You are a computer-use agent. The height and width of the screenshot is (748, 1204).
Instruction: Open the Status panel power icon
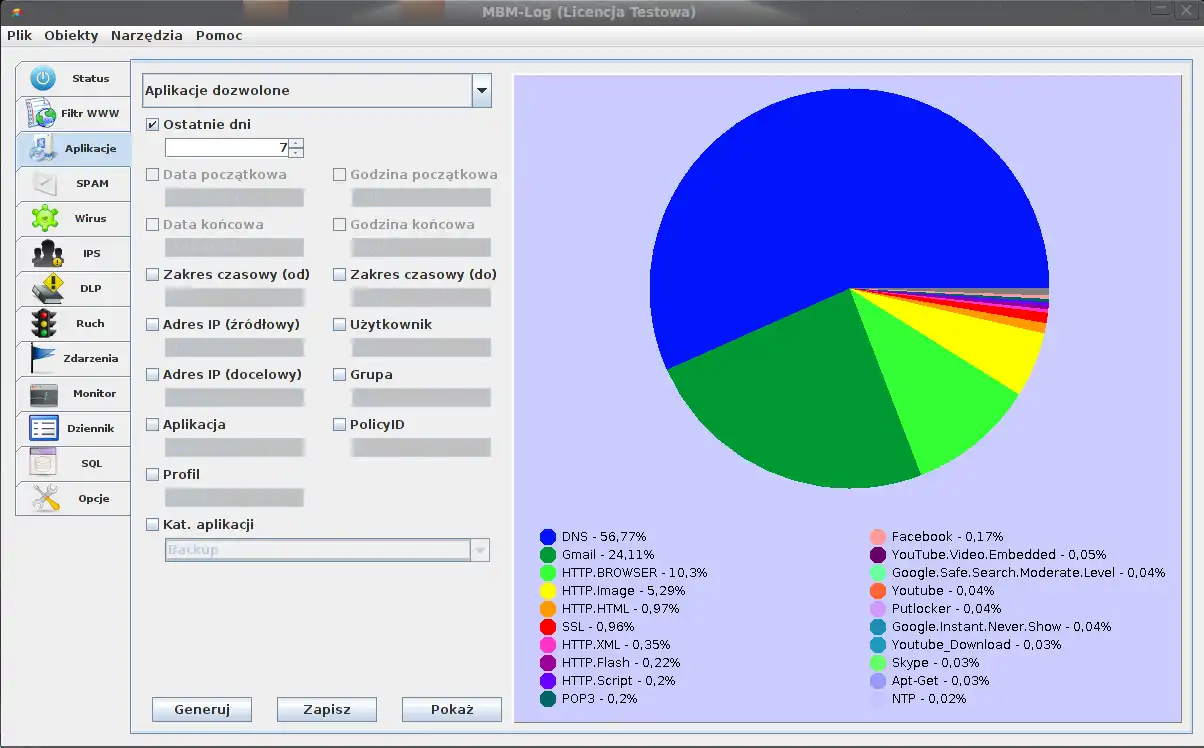42,78
